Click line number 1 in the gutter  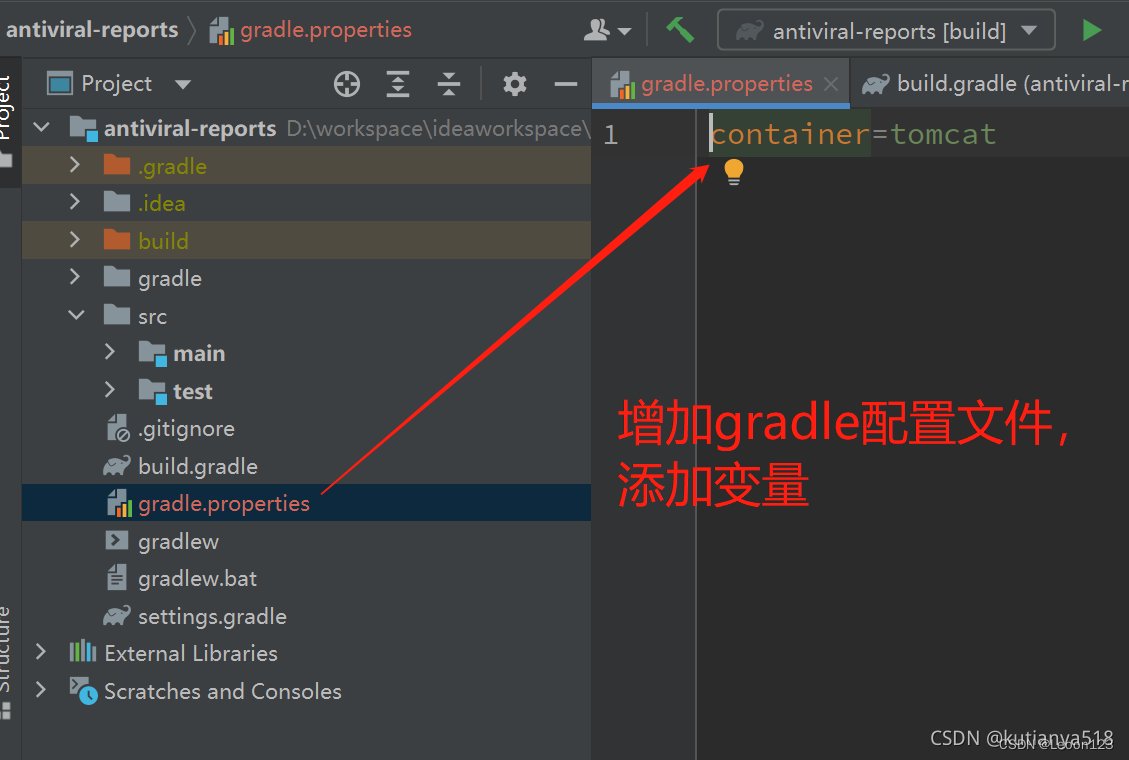[611, 135]
